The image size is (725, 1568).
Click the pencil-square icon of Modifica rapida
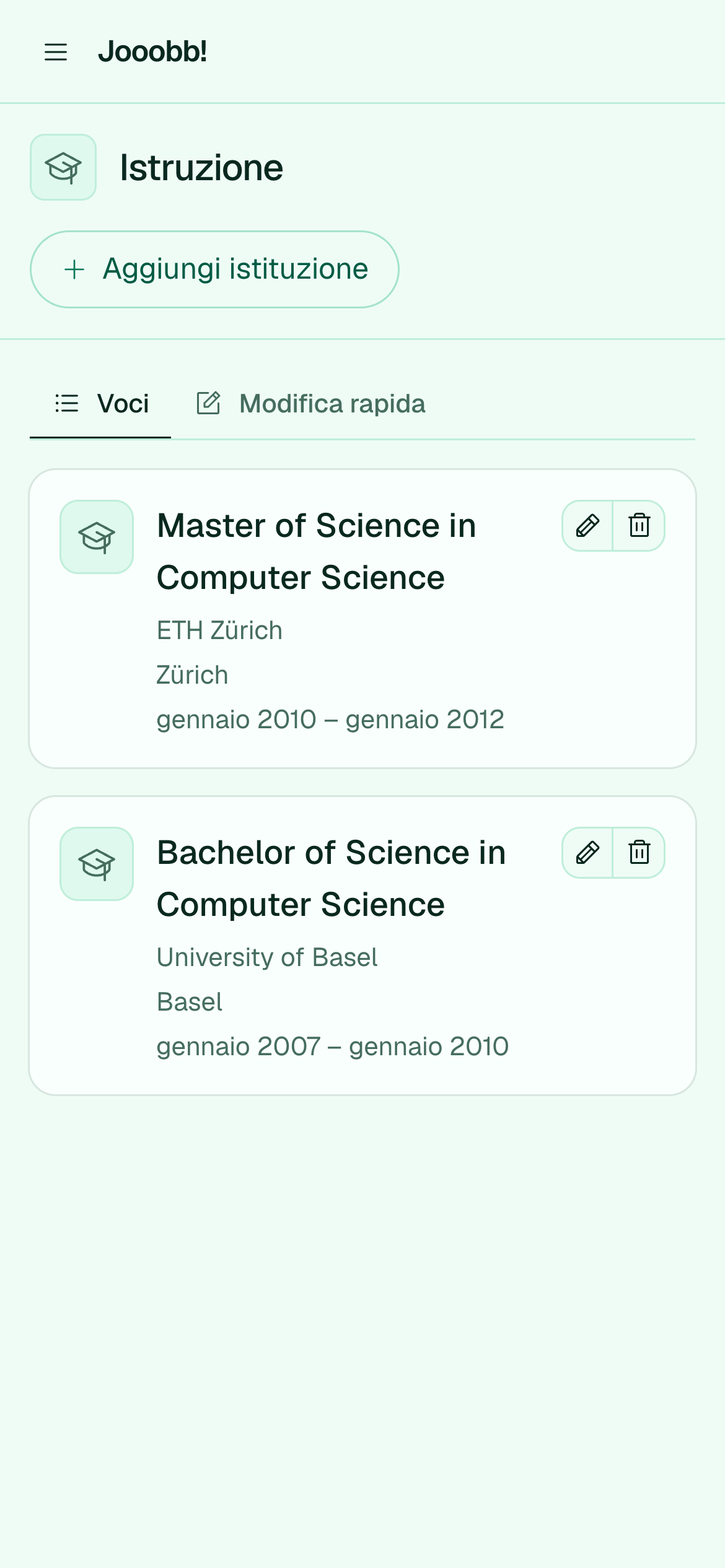[x=209, y=403]
